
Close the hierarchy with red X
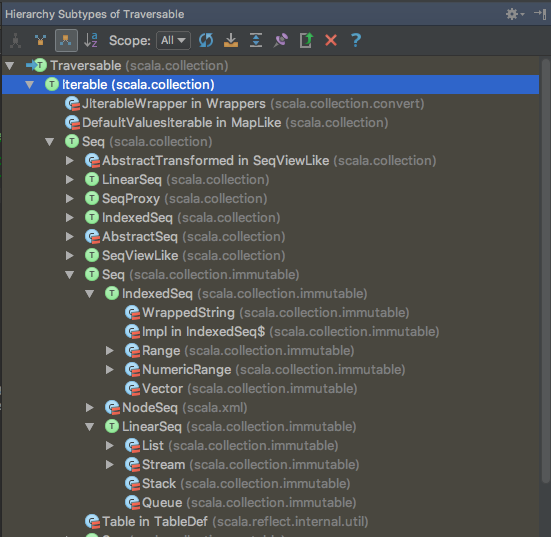pos(331,40)
